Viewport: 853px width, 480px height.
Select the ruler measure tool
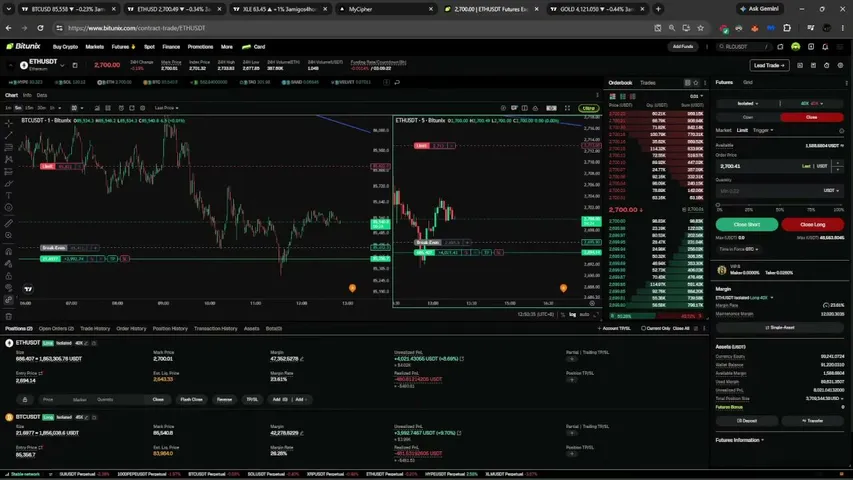[x=9, y=223]
